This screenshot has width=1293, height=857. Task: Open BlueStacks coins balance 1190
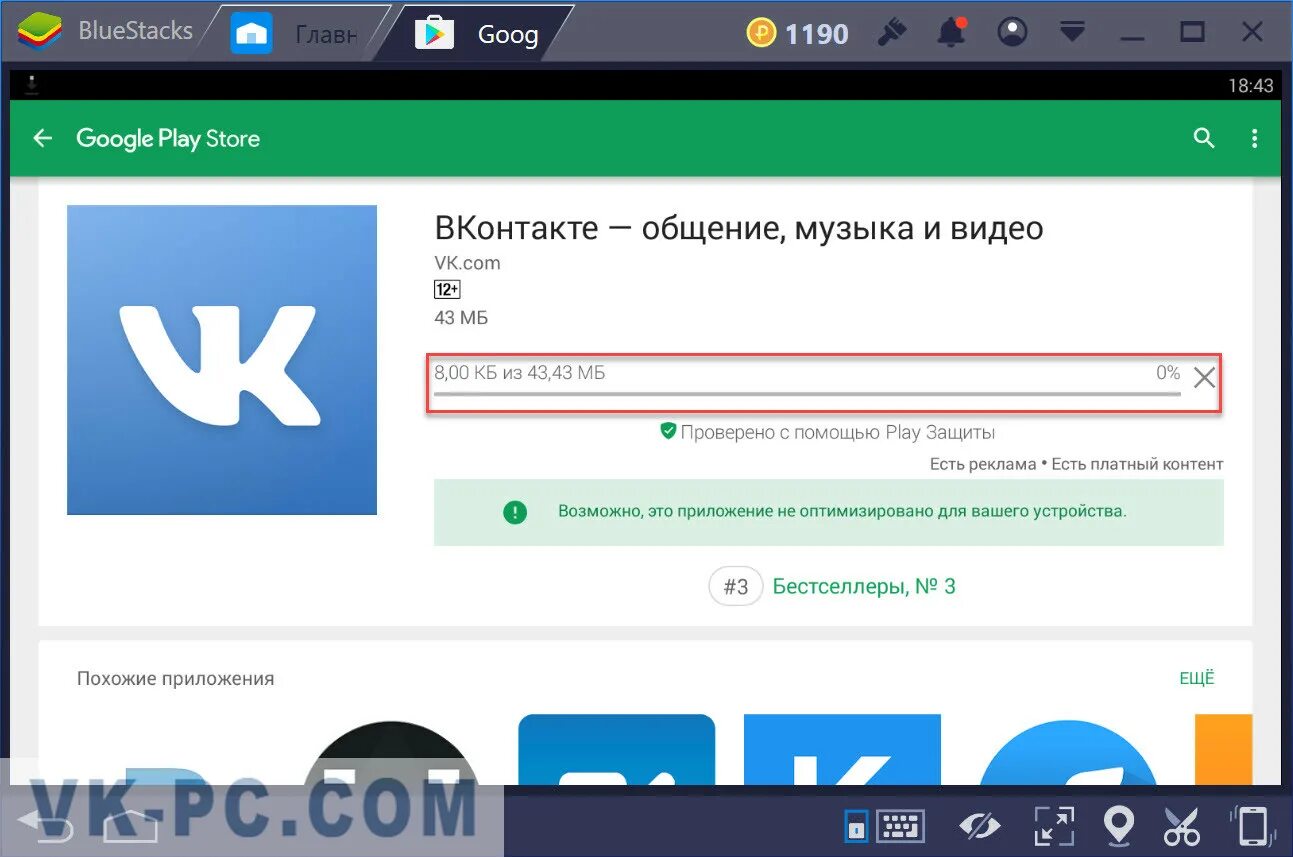pos(798,34)
